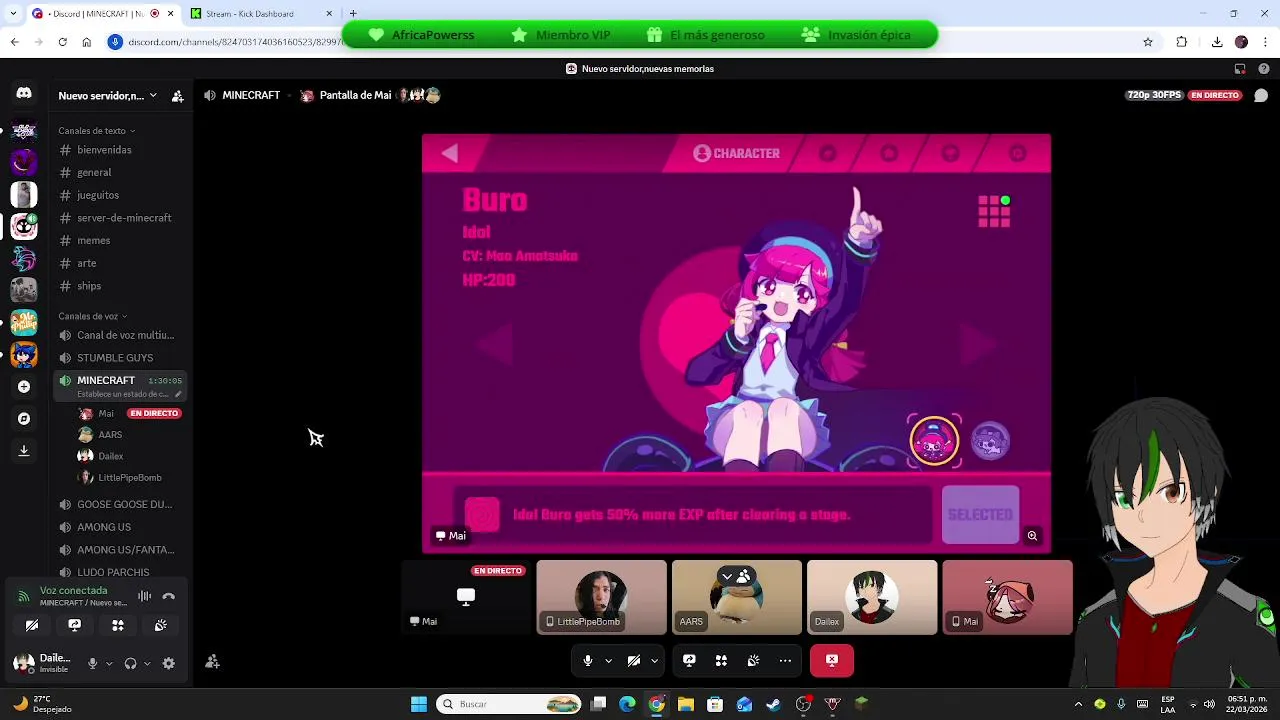The width and height of the screenshot is (1280, 720).
Task: Toggle the microphone in the user panel
Action: click(93, 663)
